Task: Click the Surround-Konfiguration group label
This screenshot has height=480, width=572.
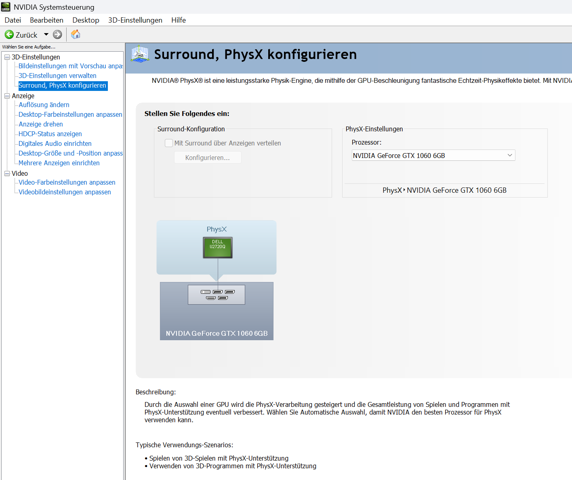Action: click(191, 129)
